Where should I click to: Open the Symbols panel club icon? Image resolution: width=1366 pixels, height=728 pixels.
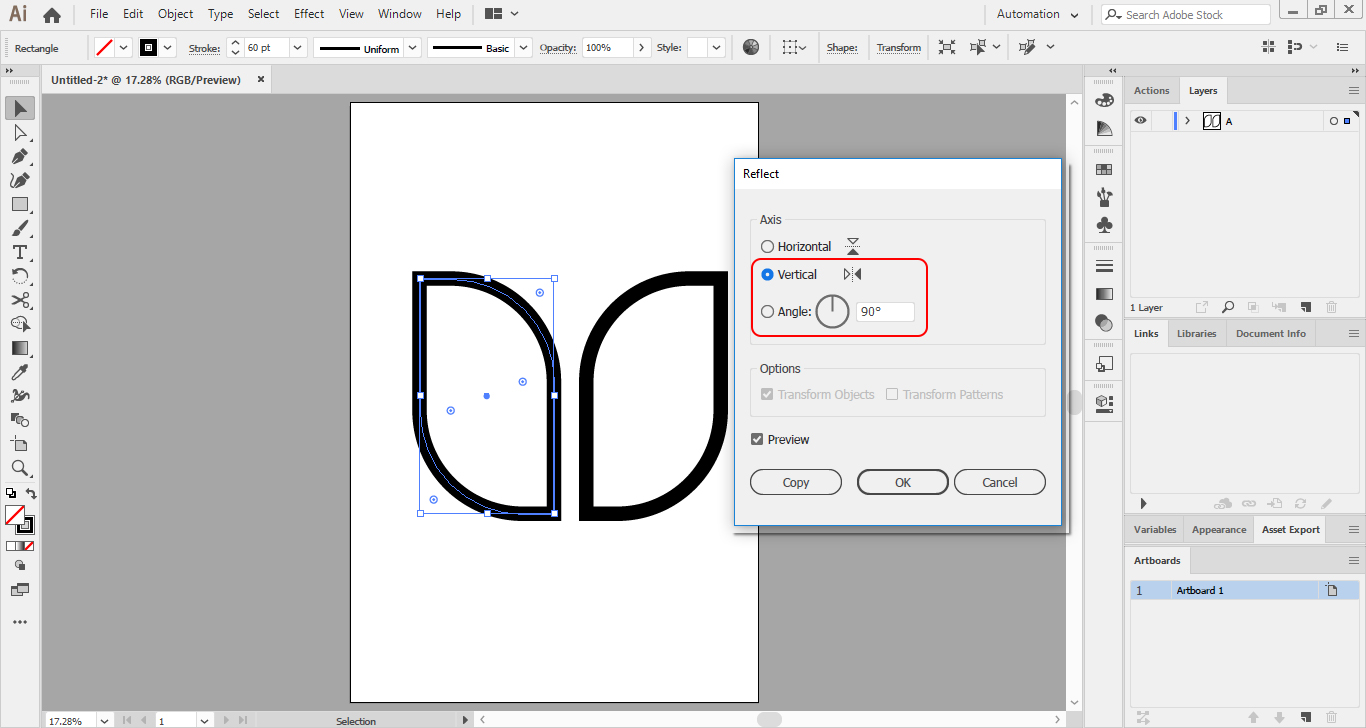click(x=1104, y=226)
